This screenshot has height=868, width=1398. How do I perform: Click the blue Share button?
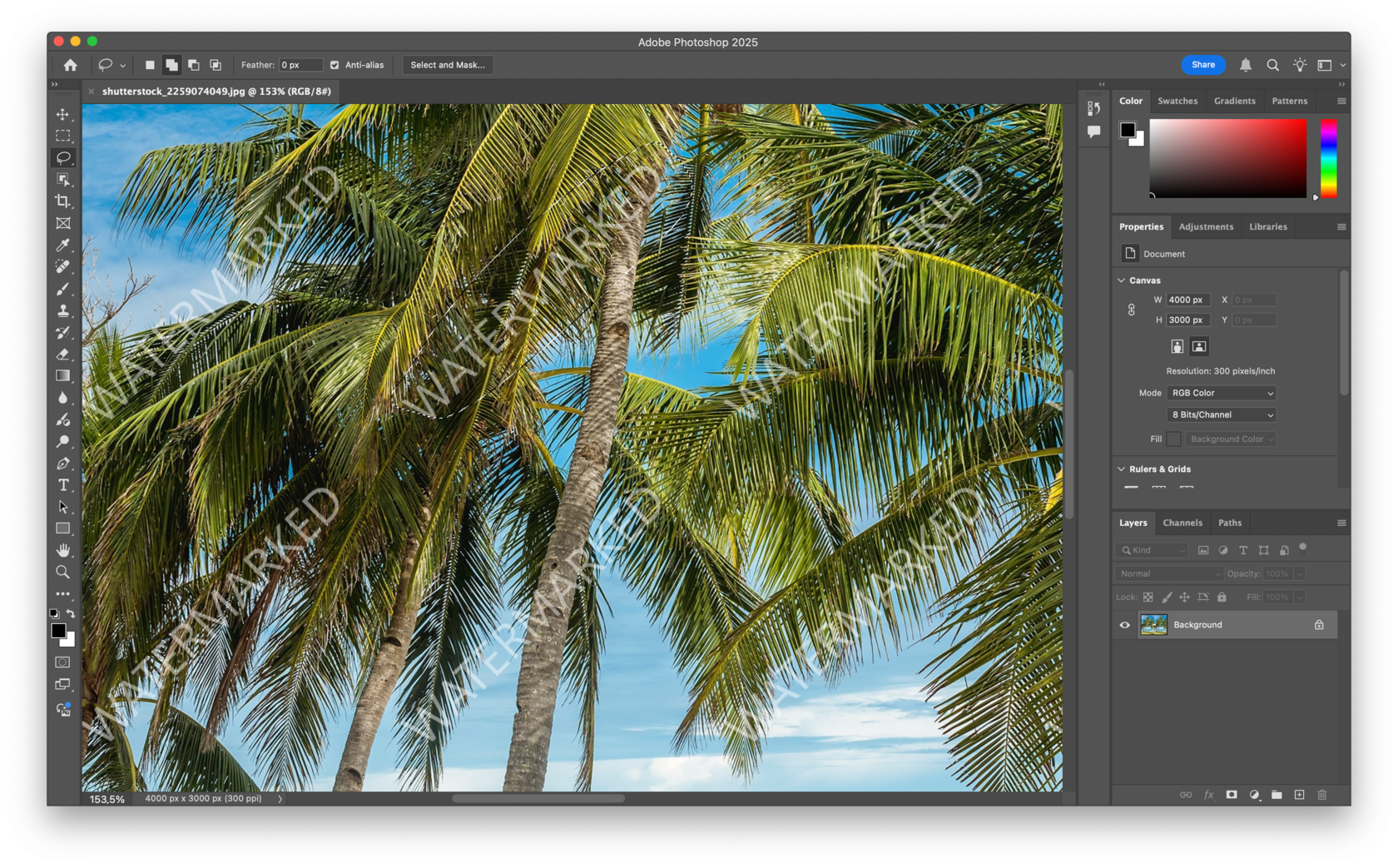click(1202, 64)
